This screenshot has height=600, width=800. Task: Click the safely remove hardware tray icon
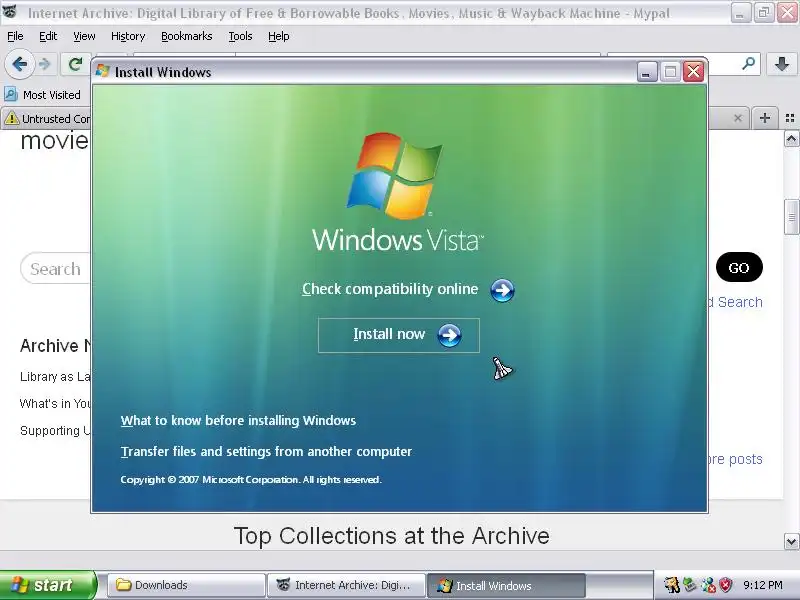(690, 585)
